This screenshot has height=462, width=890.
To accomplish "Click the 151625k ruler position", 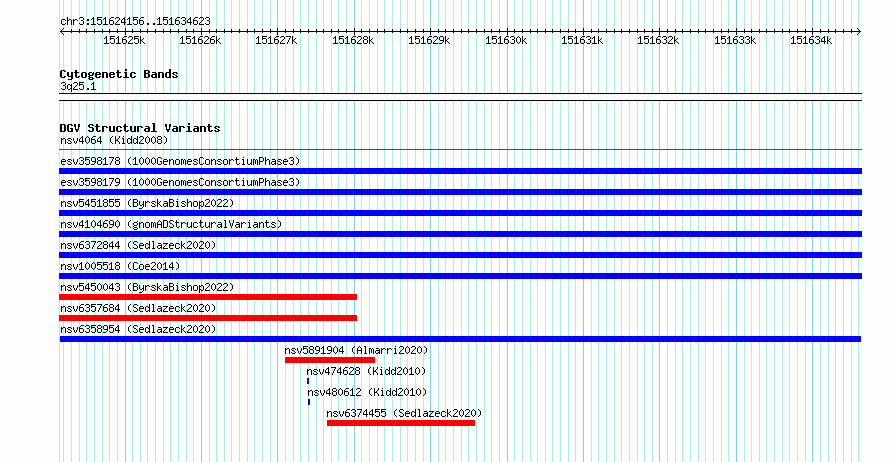I will (124, 40).
